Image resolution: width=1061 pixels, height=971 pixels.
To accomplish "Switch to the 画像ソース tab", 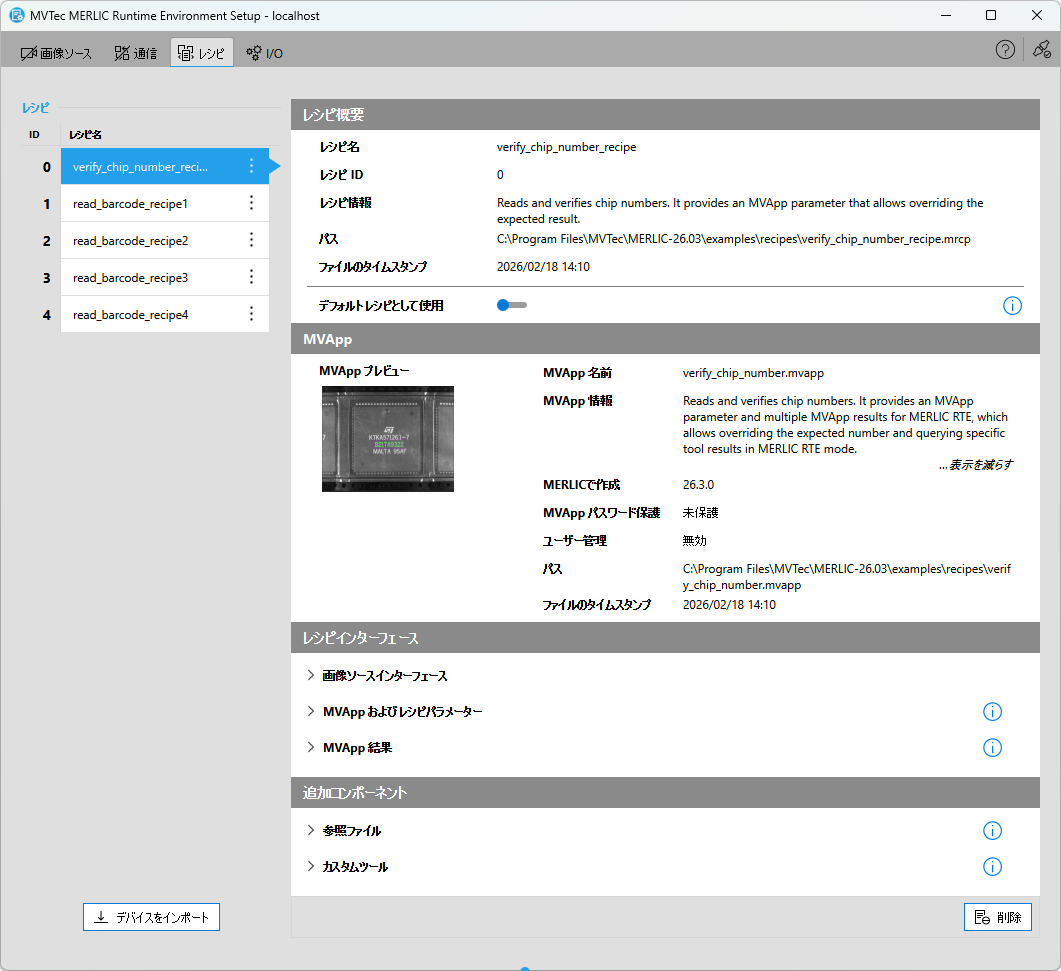I will pyautogui.click(x=57, y=53).
